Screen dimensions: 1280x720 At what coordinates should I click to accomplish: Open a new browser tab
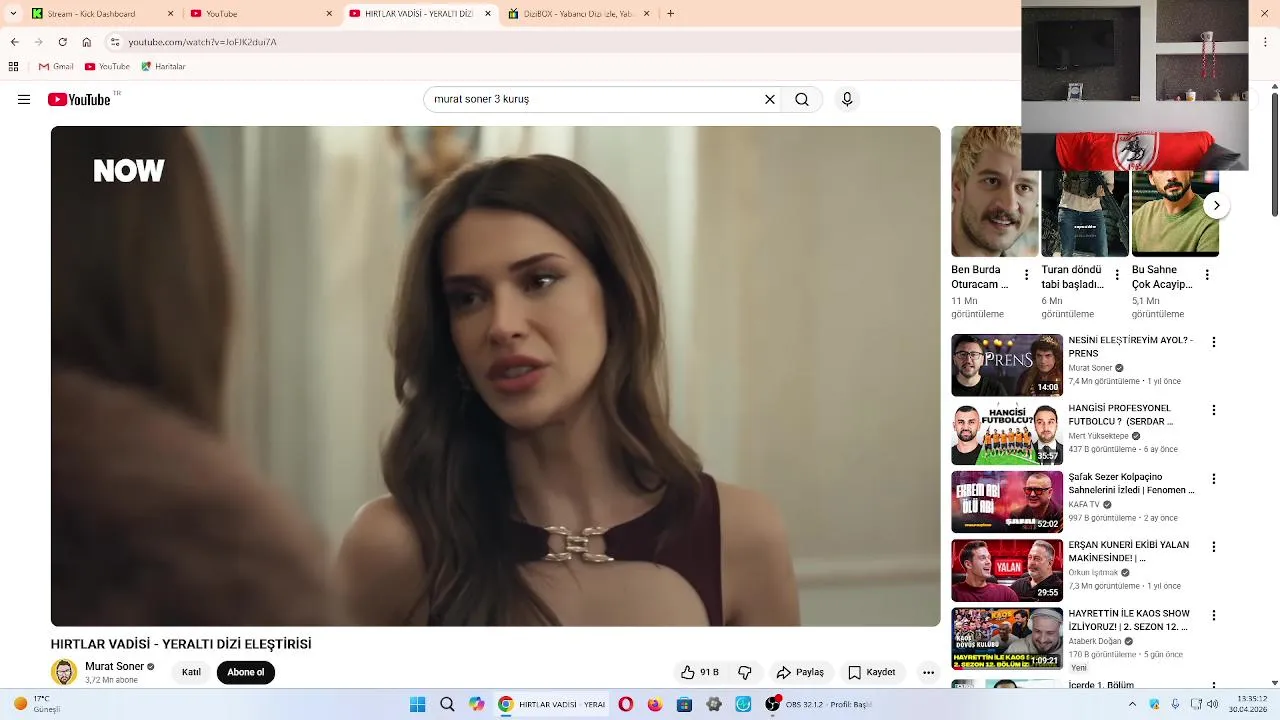670,13
